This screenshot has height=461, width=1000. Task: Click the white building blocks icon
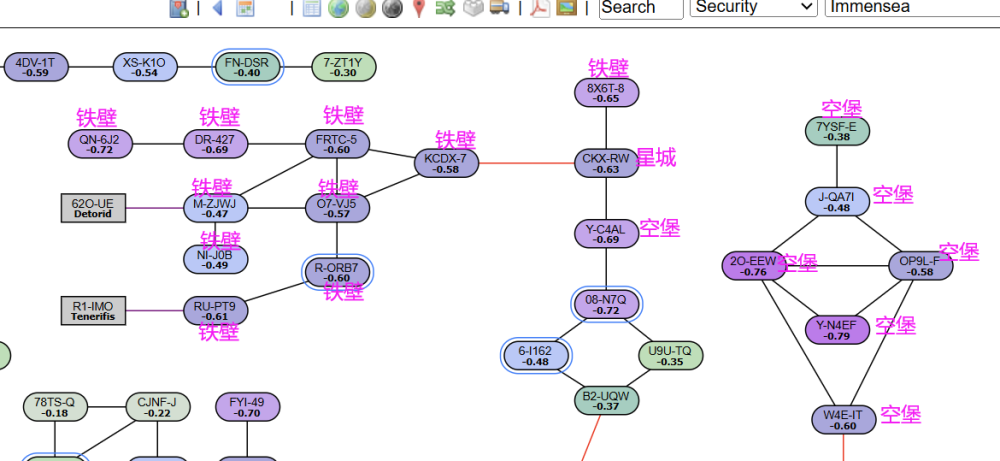coord(472,8)
